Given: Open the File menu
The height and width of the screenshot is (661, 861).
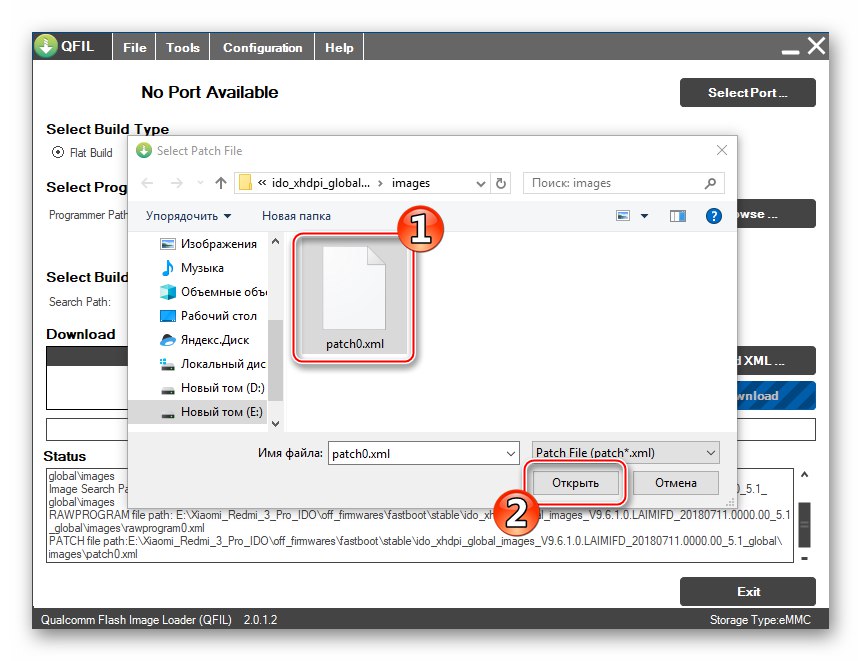Looking at the screenshot, I should 135,47.
